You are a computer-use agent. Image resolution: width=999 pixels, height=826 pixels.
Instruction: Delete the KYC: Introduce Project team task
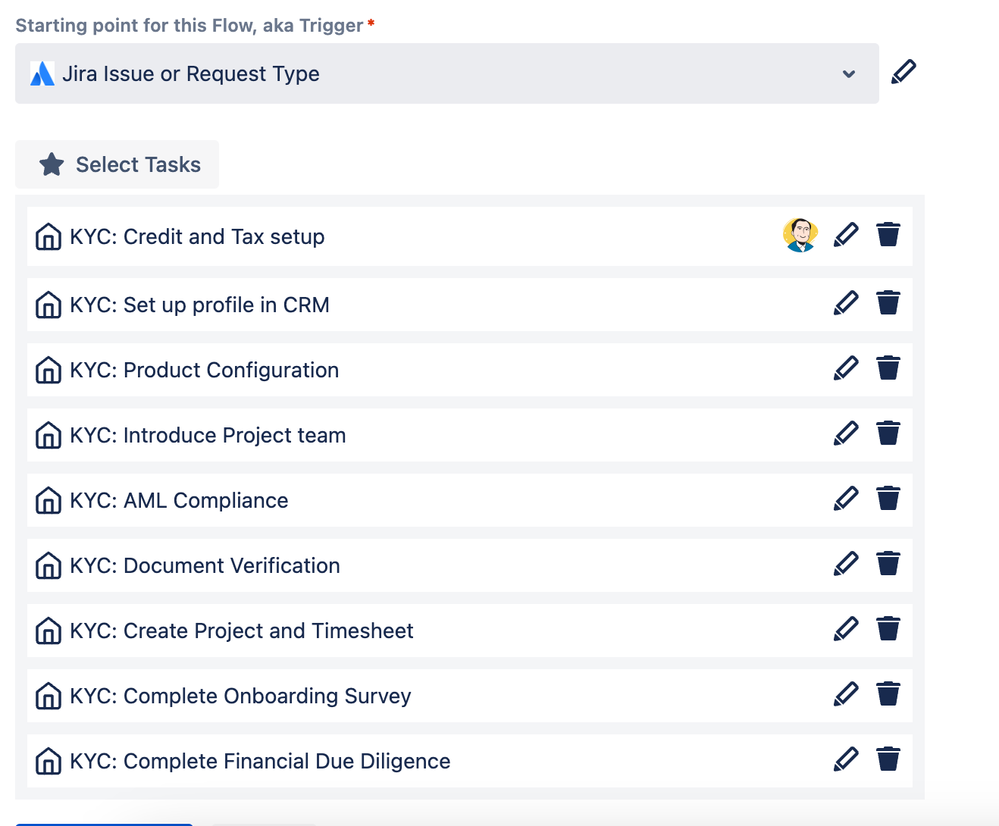click(x=888, y=433)
